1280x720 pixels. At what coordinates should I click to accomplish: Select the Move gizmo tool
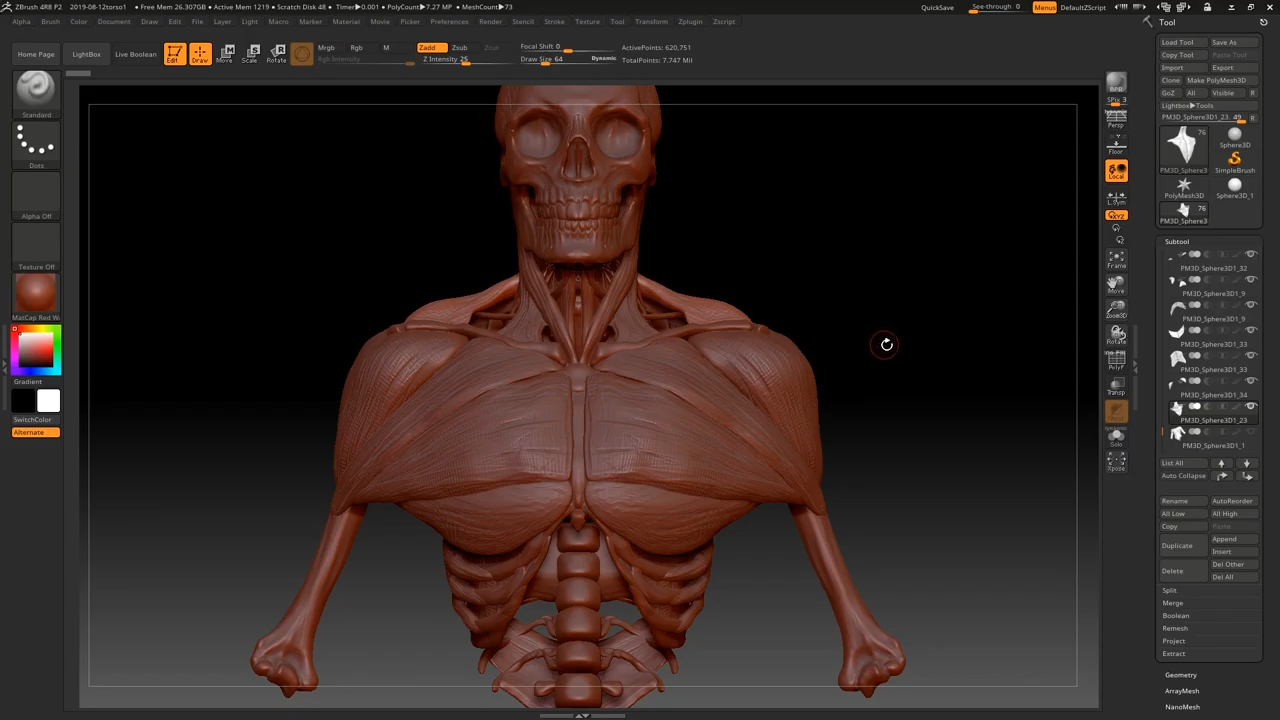click(225, 54)
